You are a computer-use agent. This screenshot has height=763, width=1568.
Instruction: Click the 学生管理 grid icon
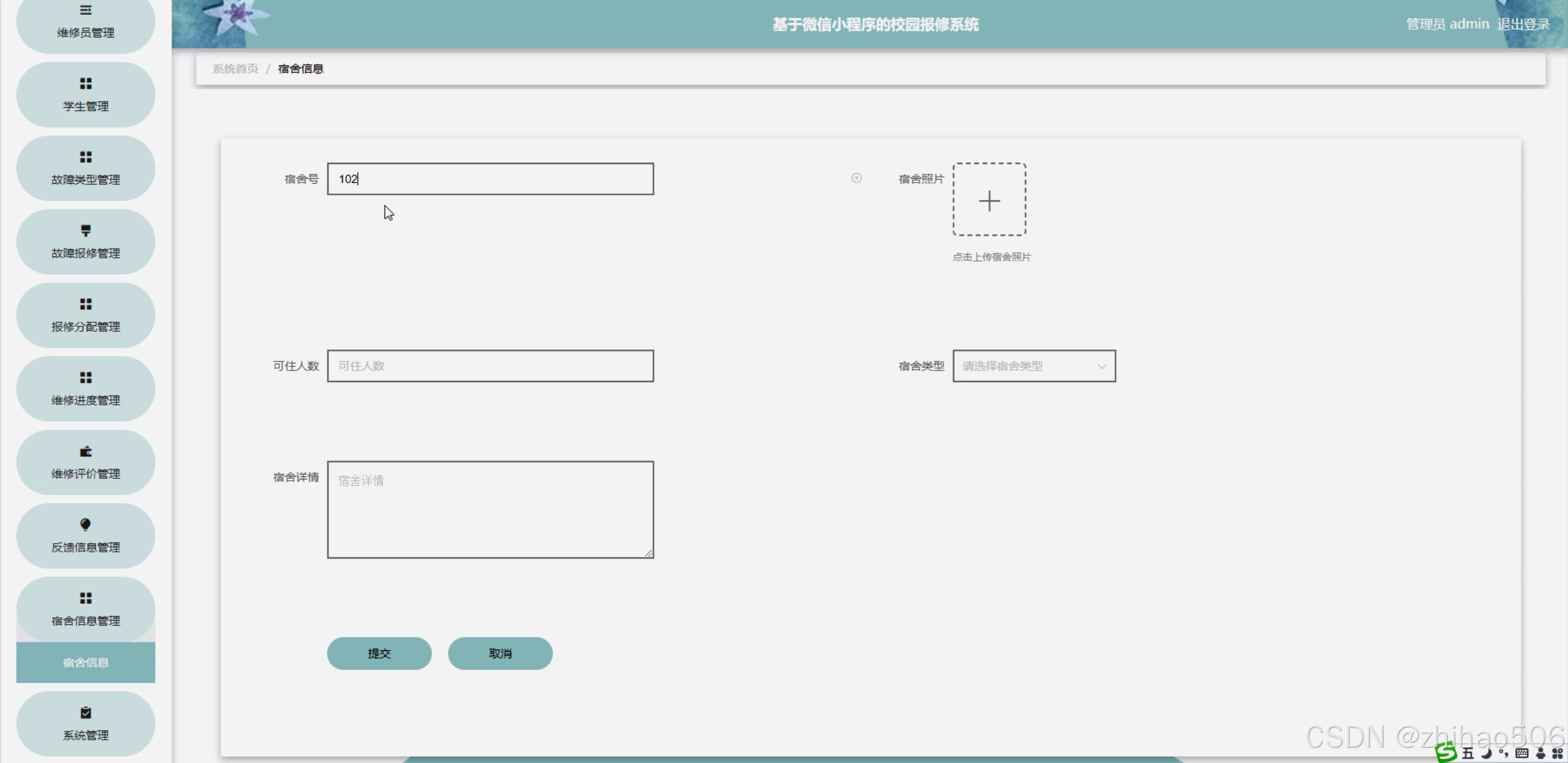click(x=86, y=84)
